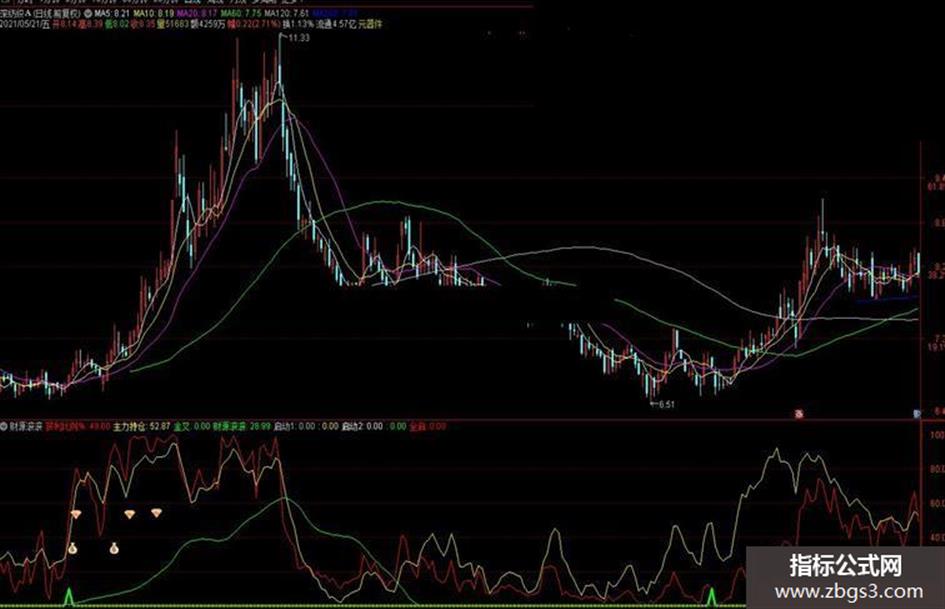Click the green spike marker near the watermark
Image resolution: width=945 pixels, height=609 pixels.
(712, 596)
